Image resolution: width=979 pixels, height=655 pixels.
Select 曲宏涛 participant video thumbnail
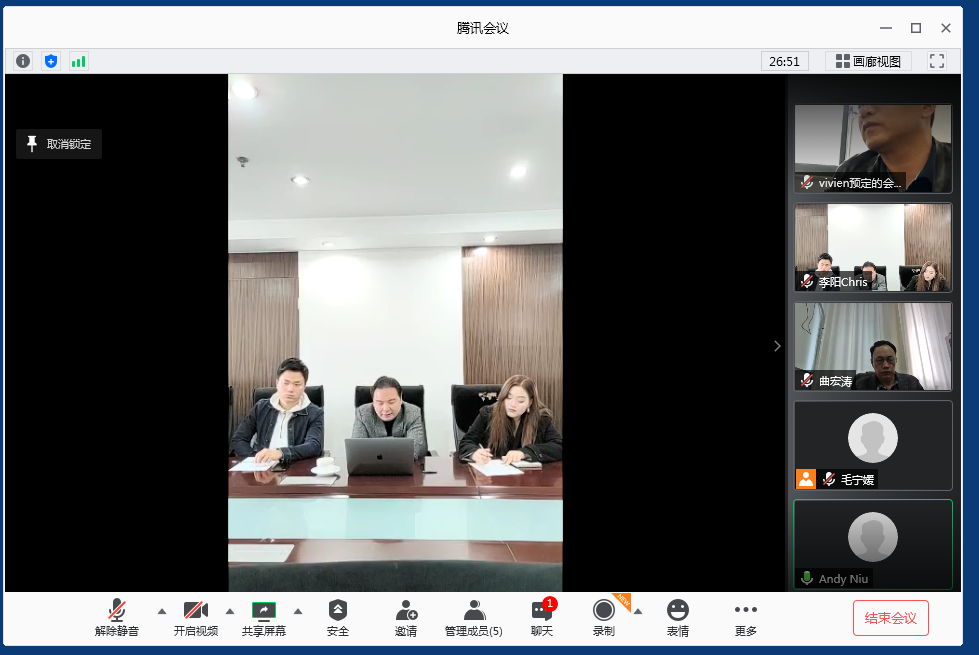(x=873, y=346)
